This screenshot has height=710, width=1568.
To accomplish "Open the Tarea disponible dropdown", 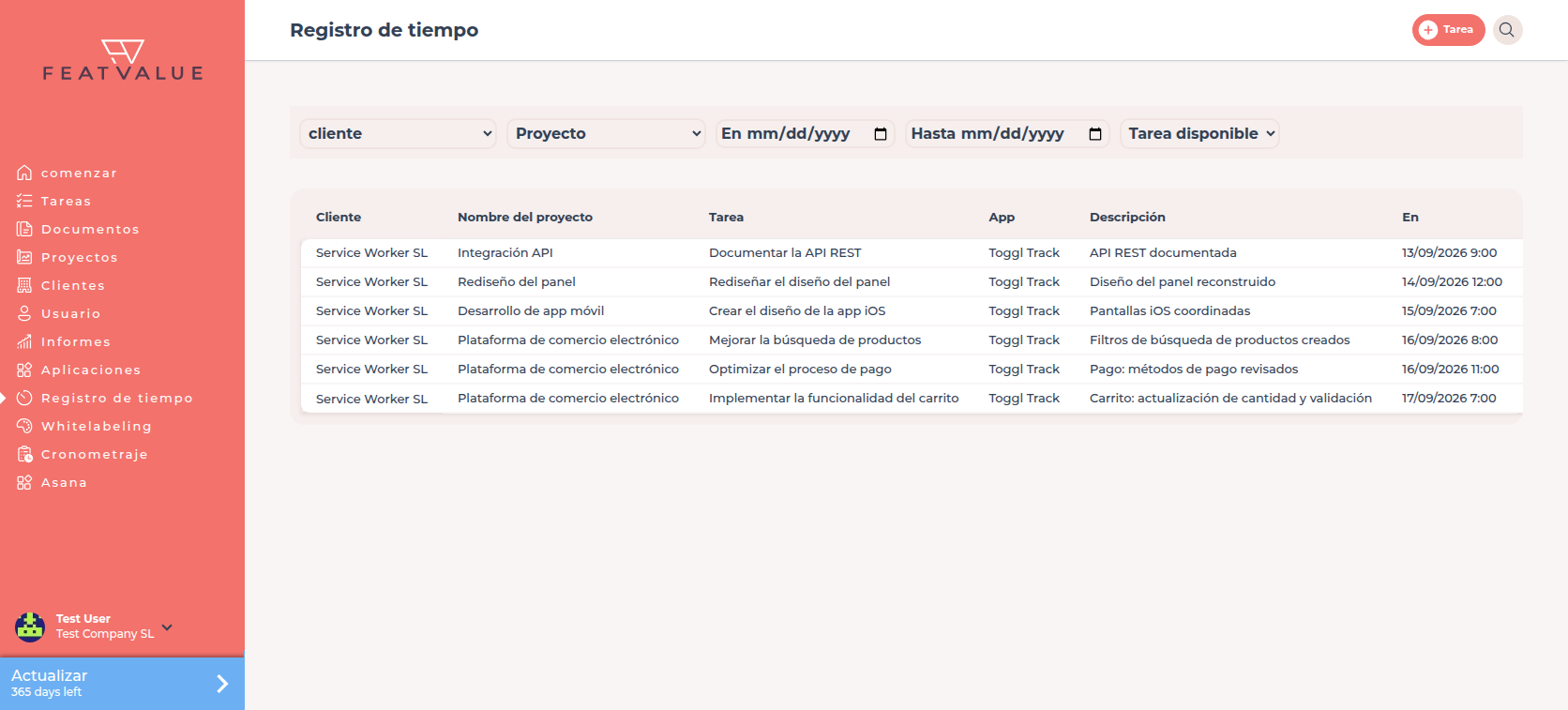I will click(x=1199, y=133).
